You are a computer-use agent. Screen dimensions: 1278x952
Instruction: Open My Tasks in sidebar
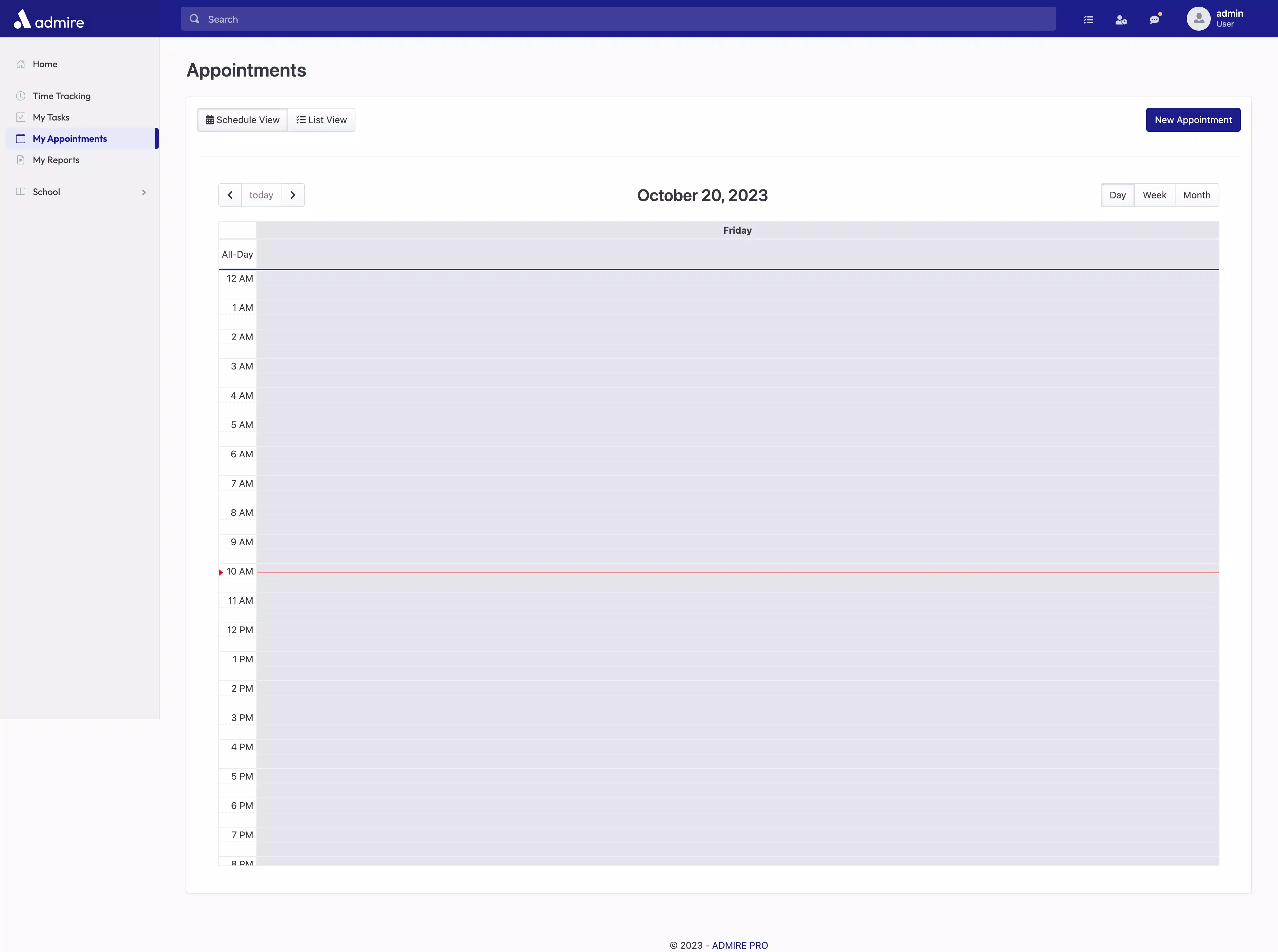pos(51,117)
